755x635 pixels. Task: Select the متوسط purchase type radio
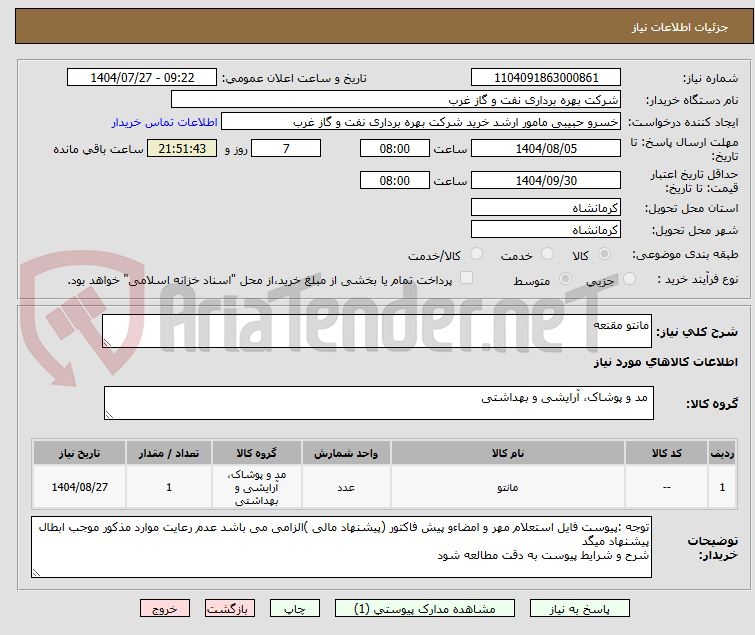click(565, 279)
